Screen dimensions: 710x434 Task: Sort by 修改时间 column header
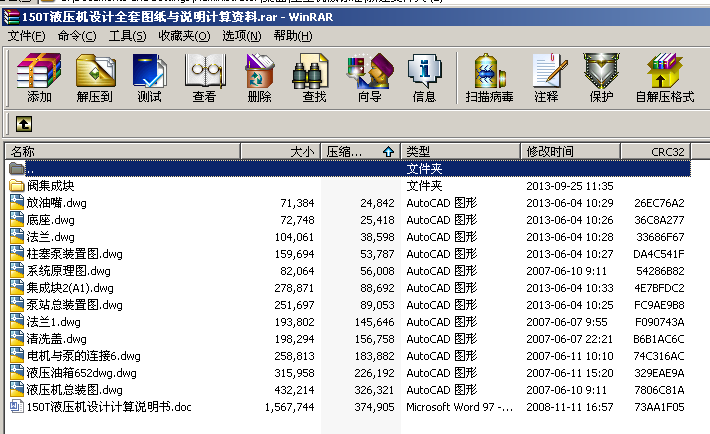click(x=570, y=151)
